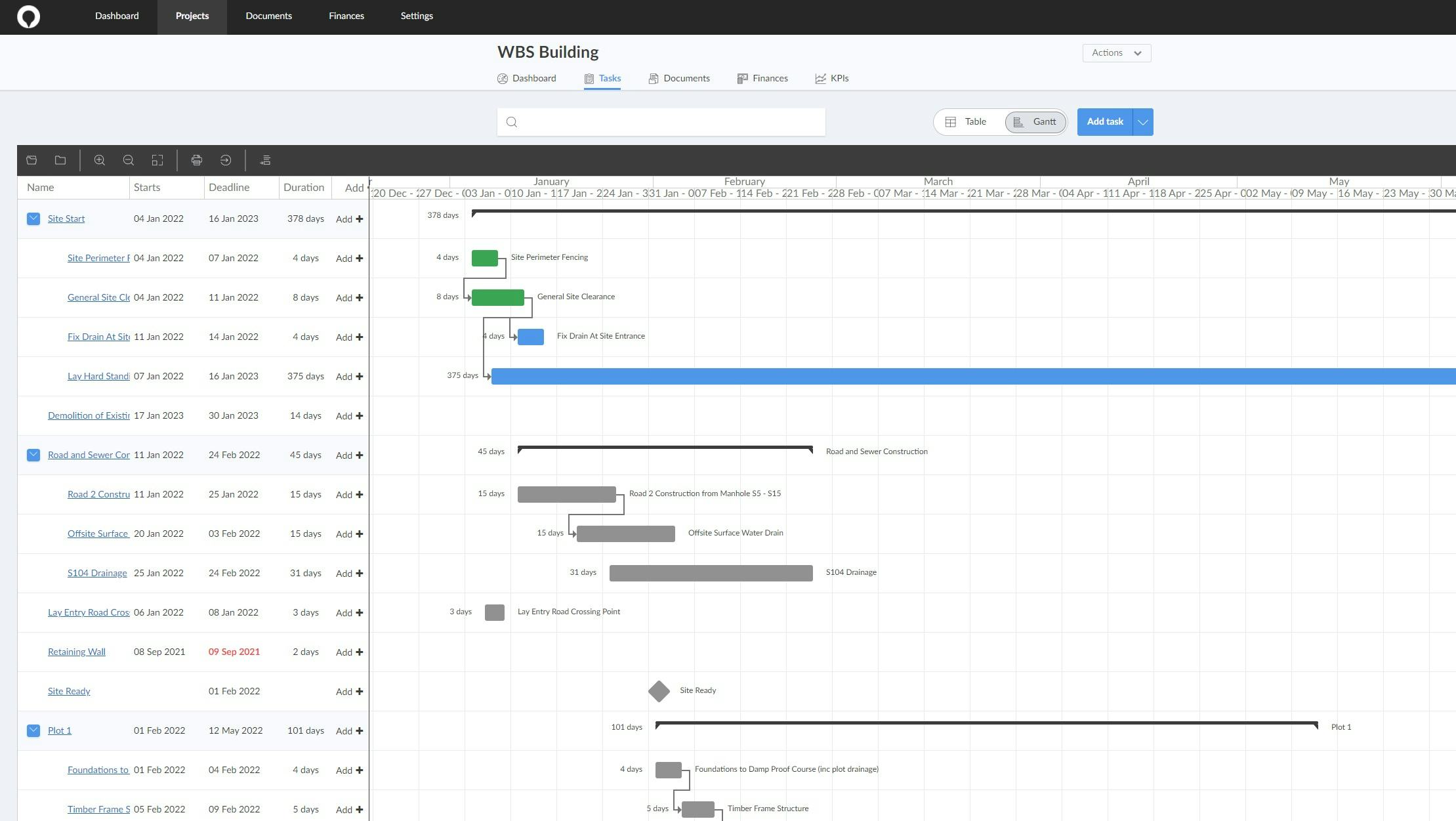Toggle the Plot 1 group collapse box
The height and width of the screenshot is (821, 1456).
(x=33, y=730)
